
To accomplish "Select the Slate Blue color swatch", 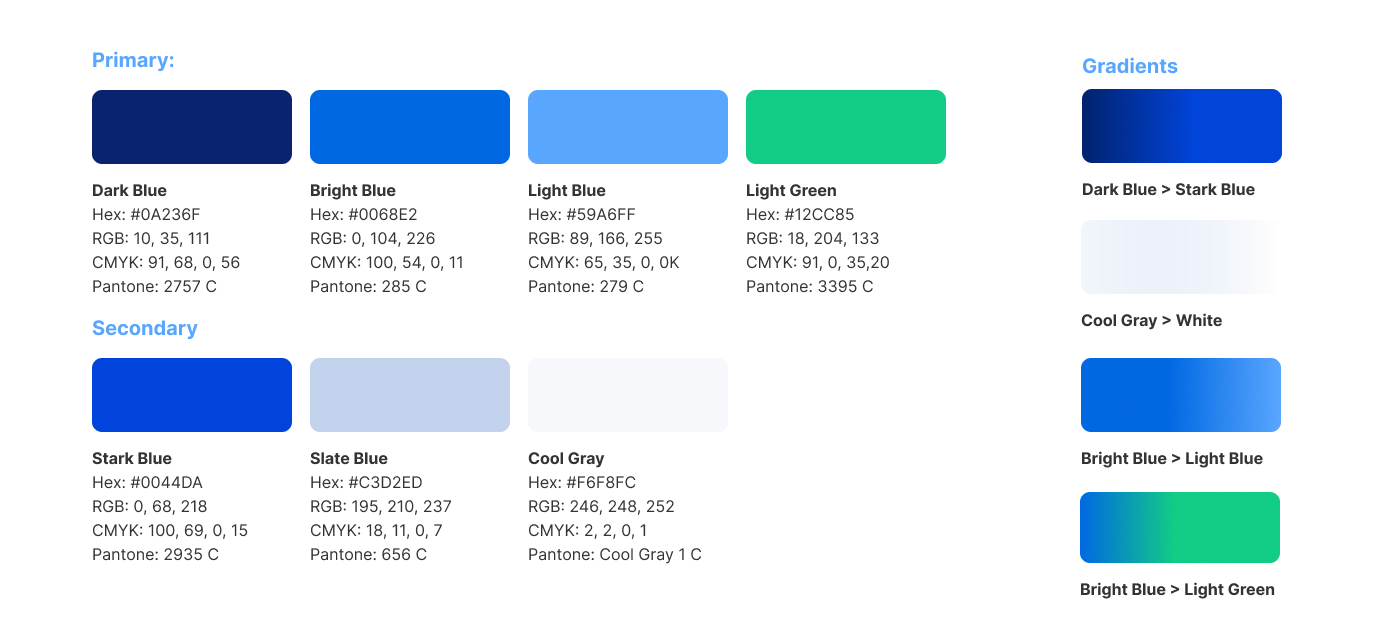I will 410,395.
